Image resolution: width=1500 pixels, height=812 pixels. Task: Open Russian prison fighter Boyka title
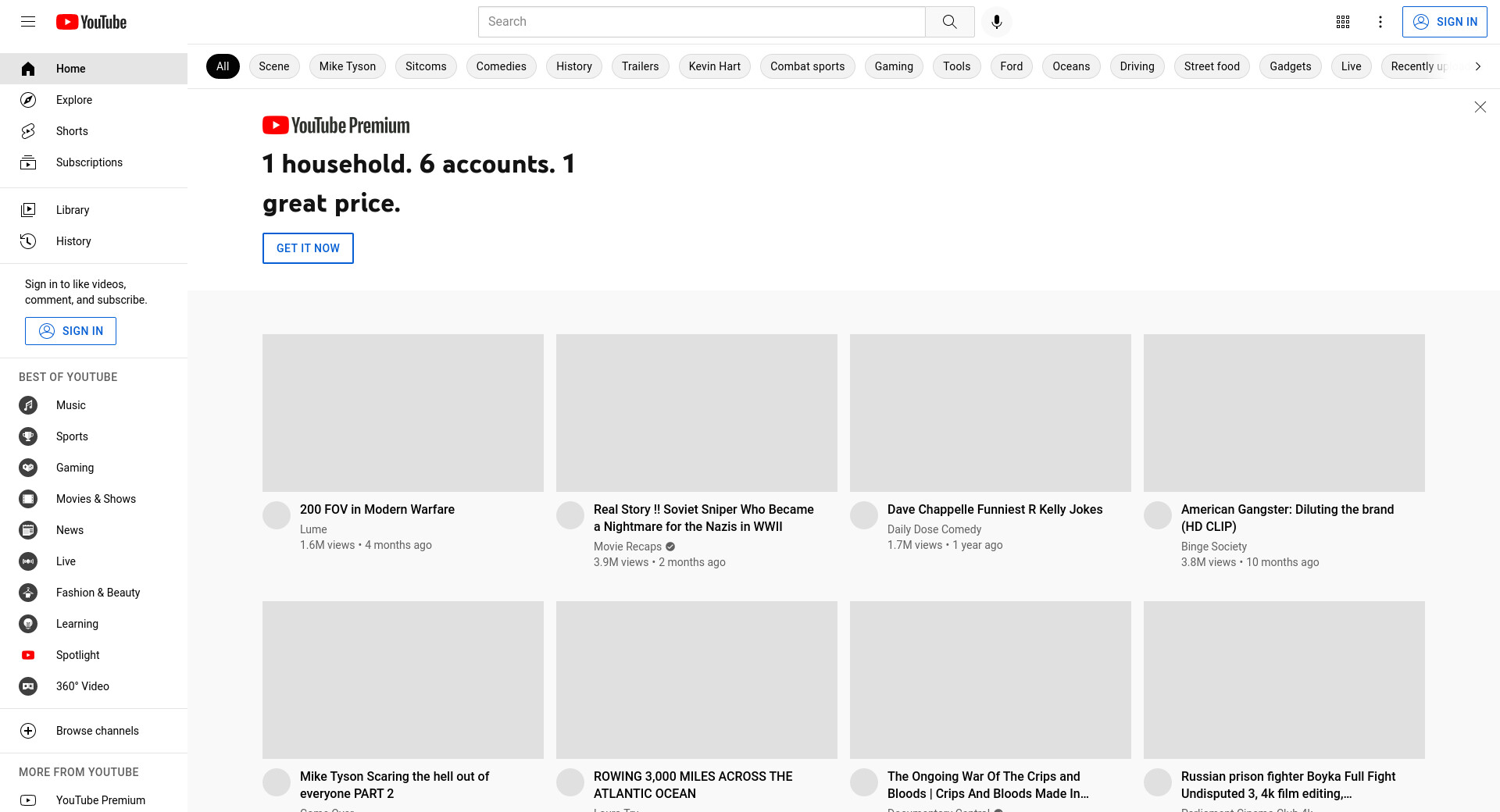[x=1288, y=785]
